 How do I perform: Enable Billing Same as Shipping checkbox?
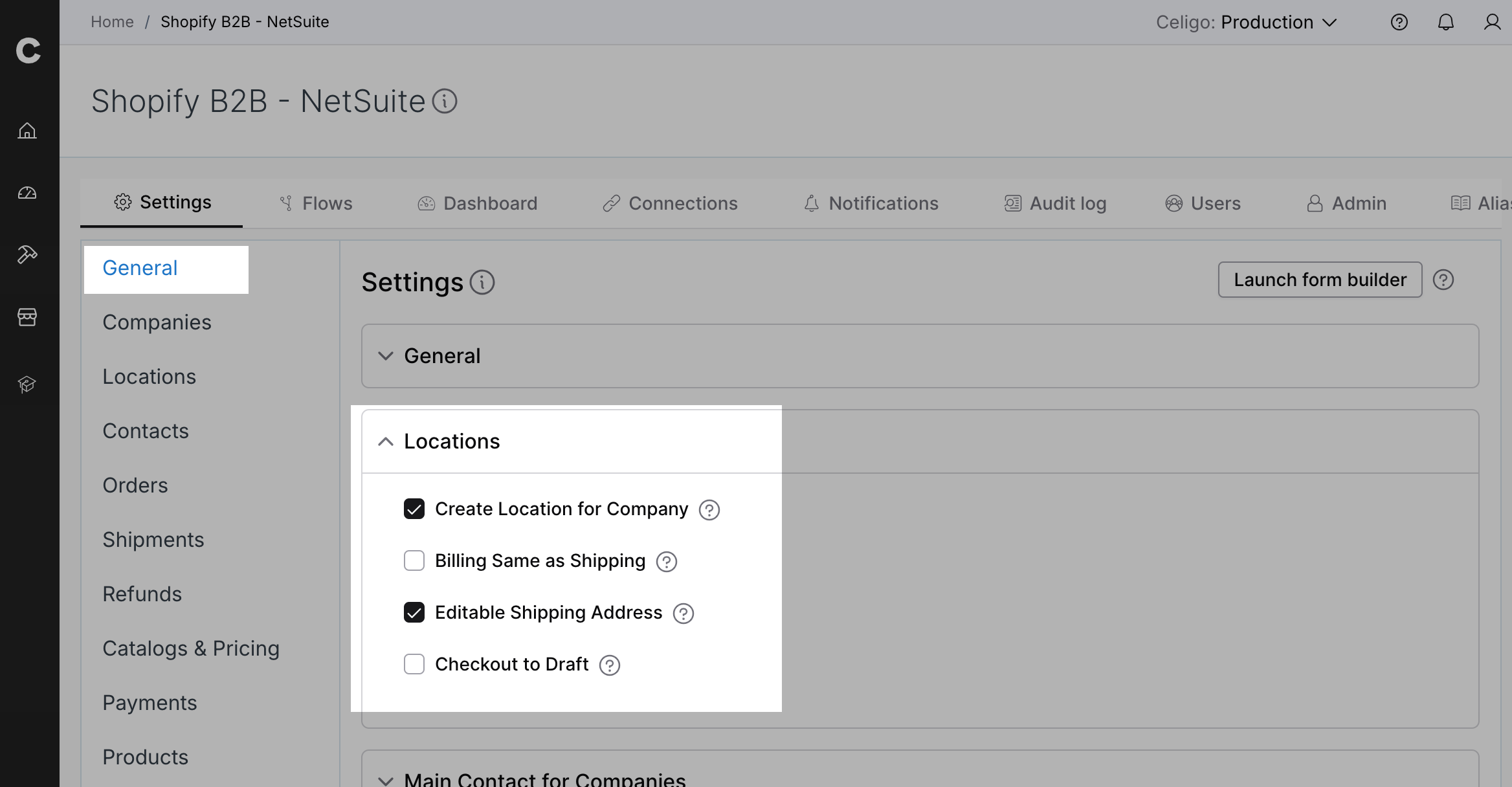tap(414, 560)
